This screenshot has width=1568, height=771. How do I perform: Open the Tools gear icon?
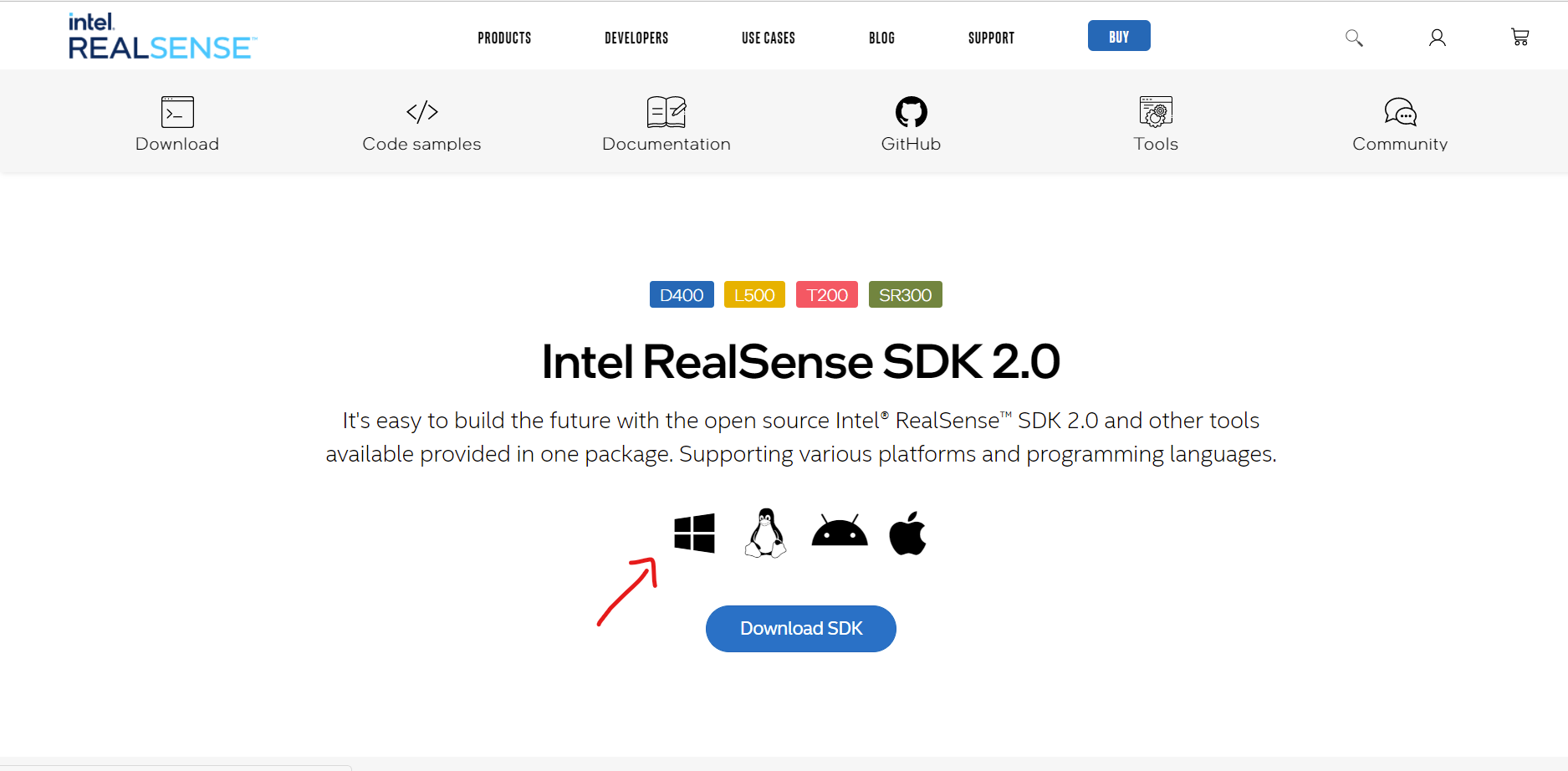(1156, 111)
